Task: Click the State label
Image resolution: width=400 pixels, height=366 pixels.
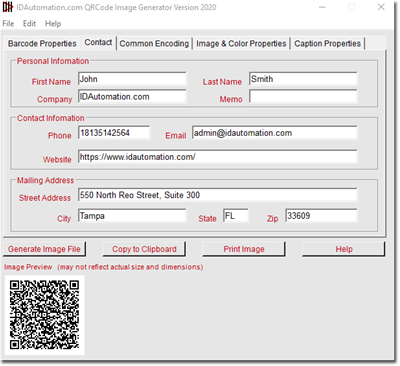Action: (207, 219)
